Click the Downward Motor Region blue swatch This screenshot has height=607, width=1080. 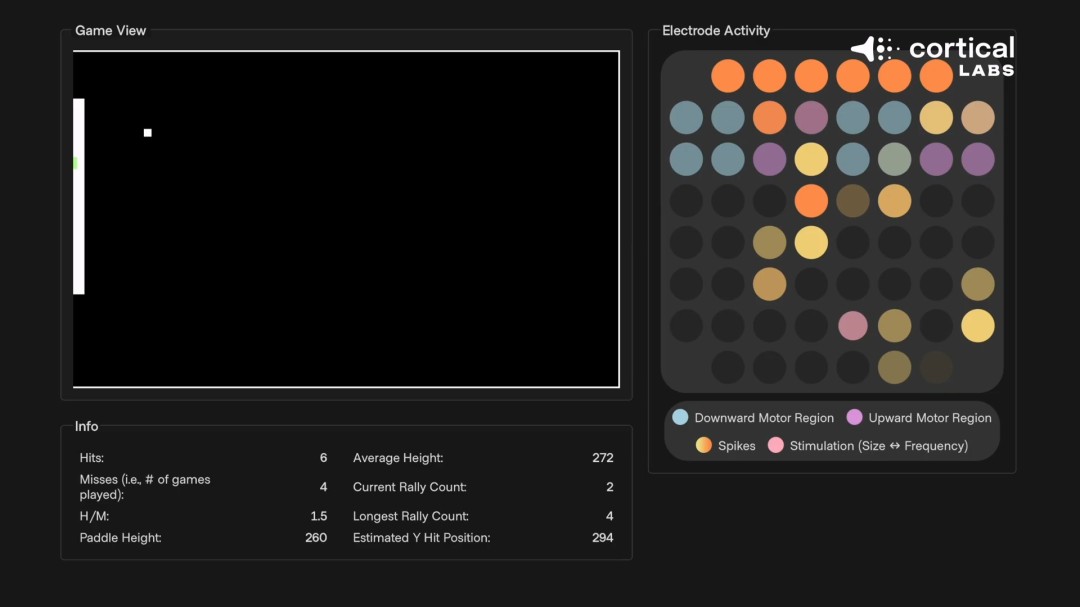680,417
